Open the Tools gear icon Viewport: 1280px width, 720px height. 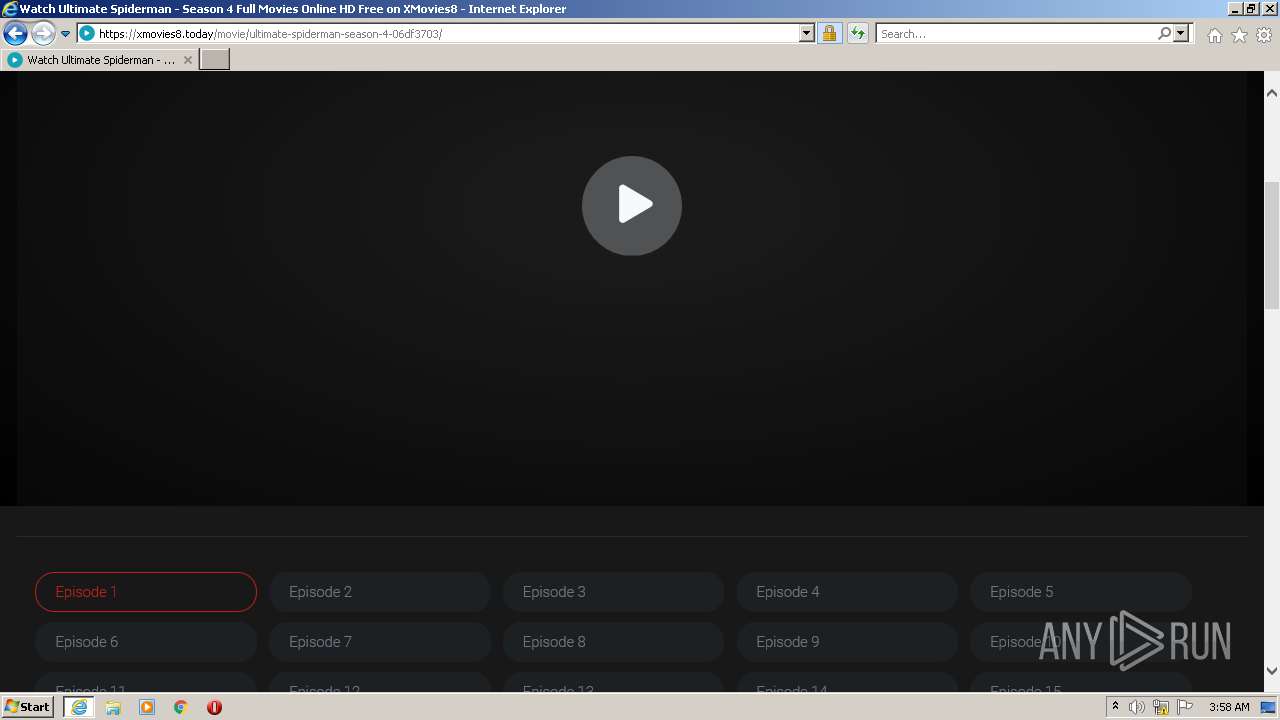pyautogui.click(x=1264, y=35)
